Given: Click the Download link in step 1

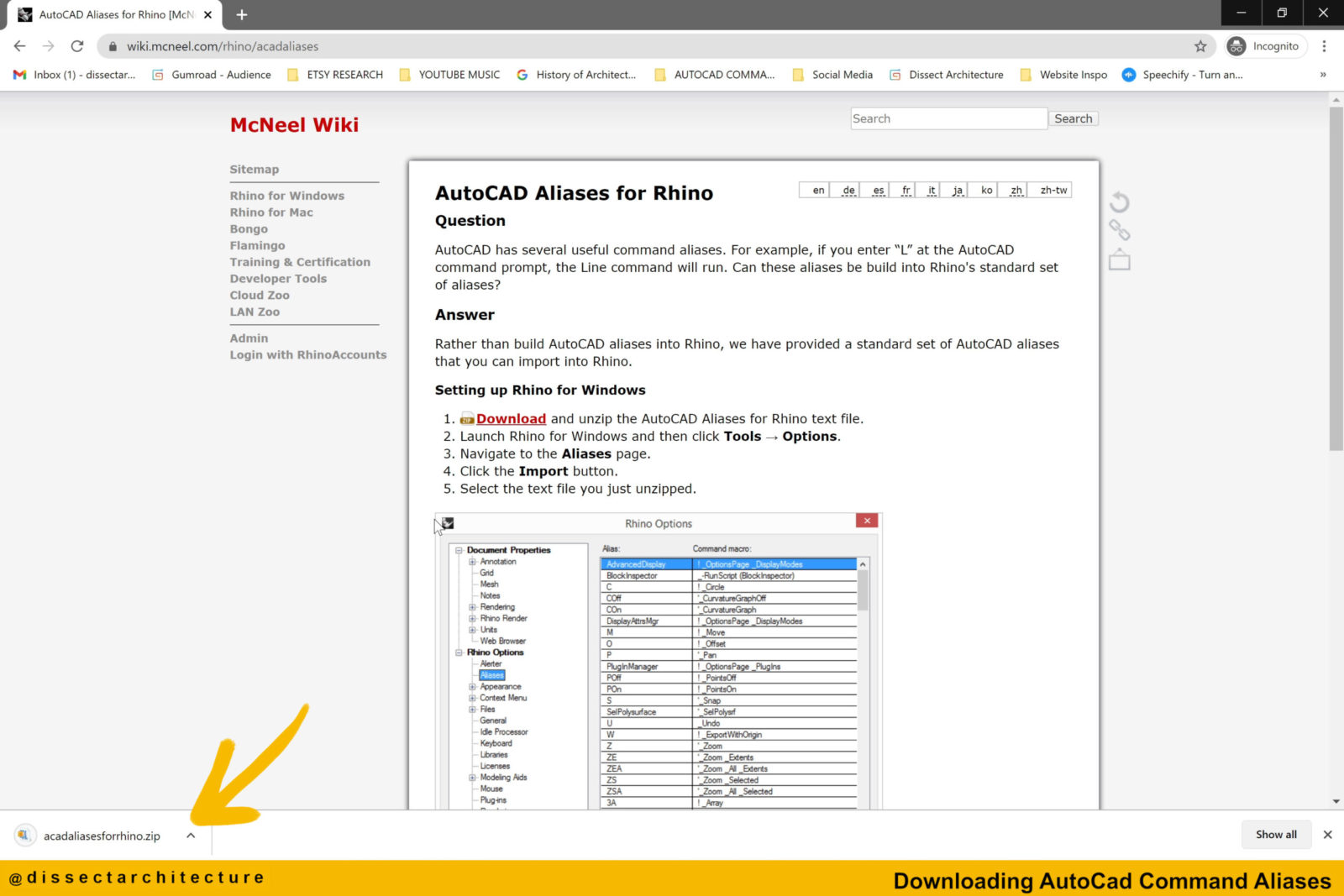Looking at the screenshot, I should [x=511, y=419].
